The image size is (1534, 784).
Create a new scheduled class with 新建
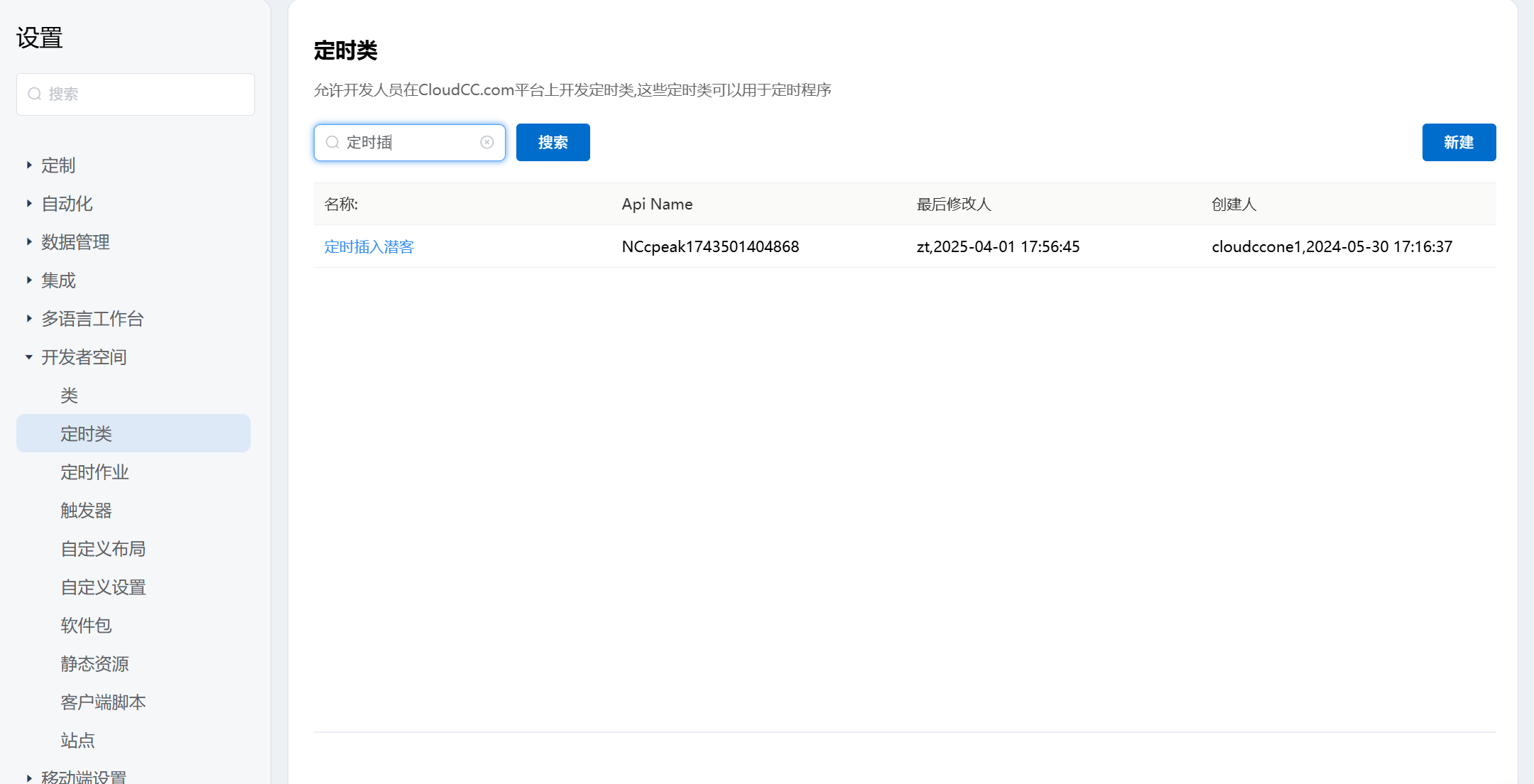point(1459,142)
